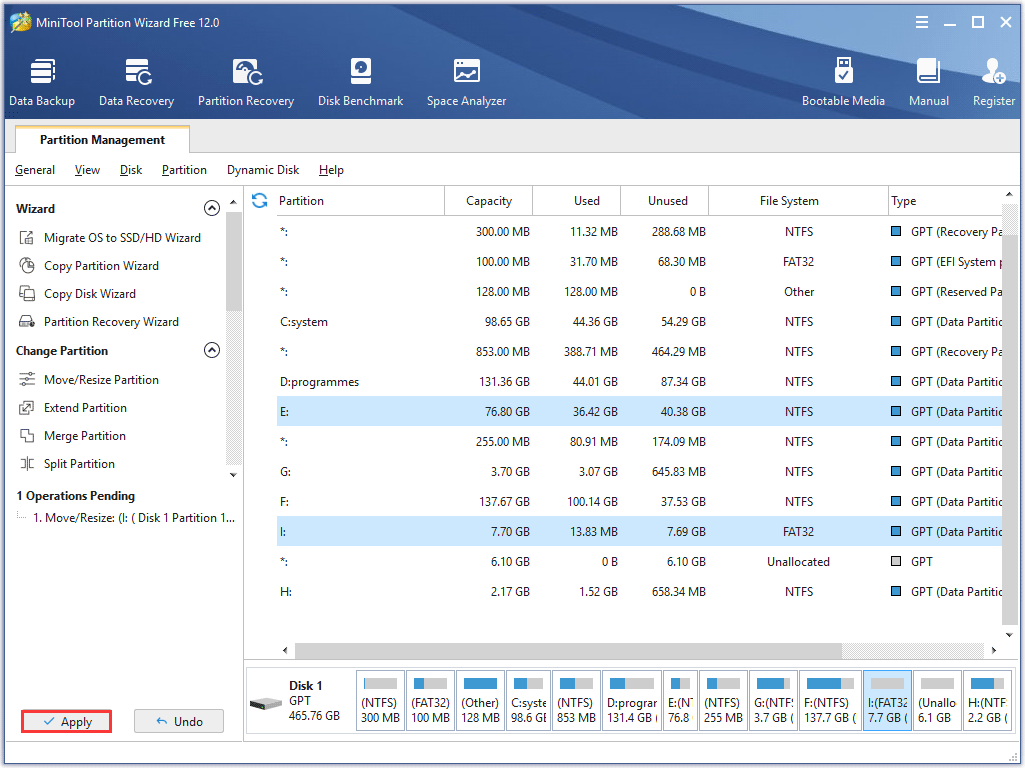This screenshot has height=768, width=1025.
Task: Select the 6.10 GB Unallocated row
Action: pos(639,562)
